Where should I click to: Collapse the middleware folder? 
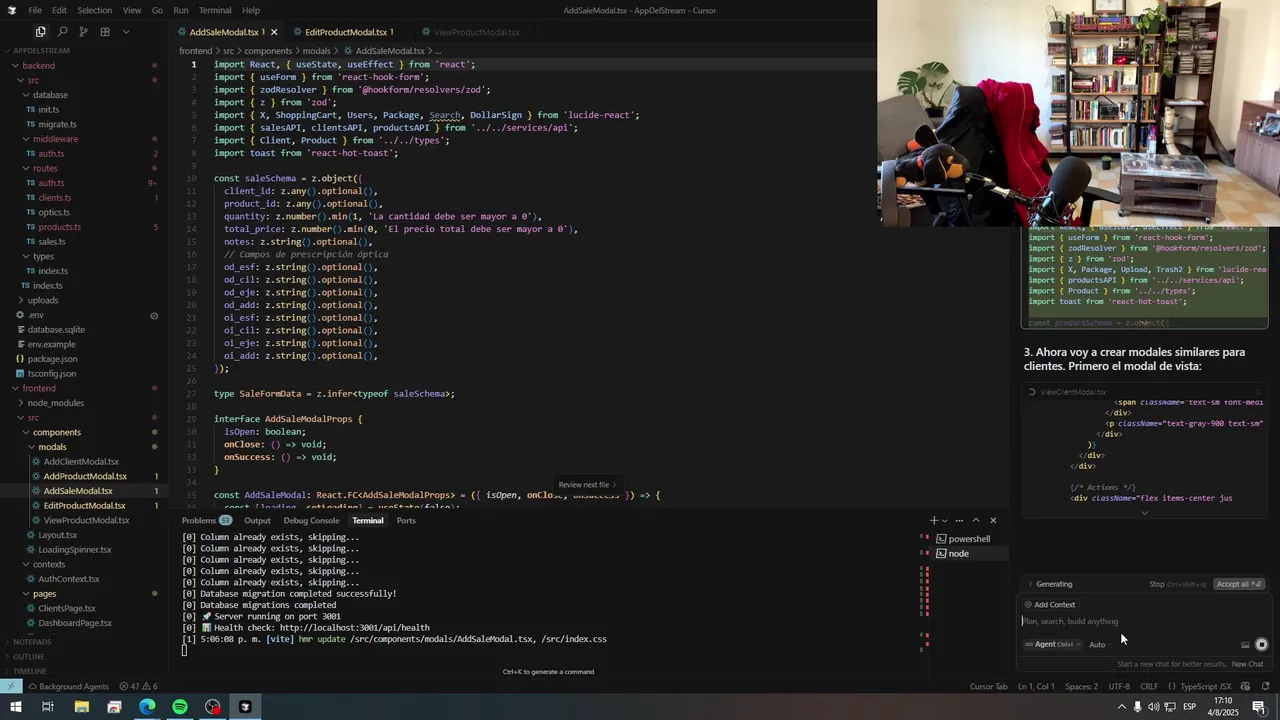(55, 139)
